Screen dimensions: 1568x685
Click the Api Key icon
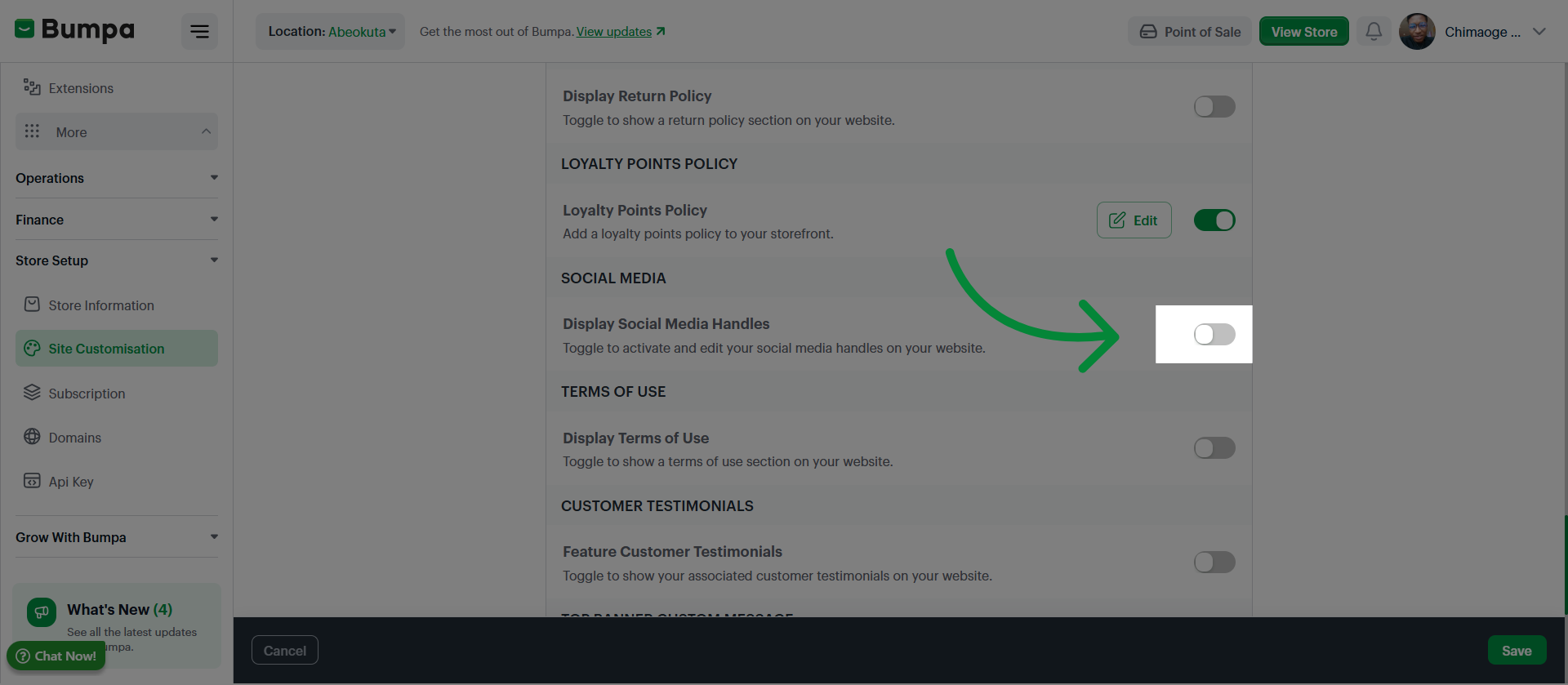pyautogui.click(x=32, y=481)
